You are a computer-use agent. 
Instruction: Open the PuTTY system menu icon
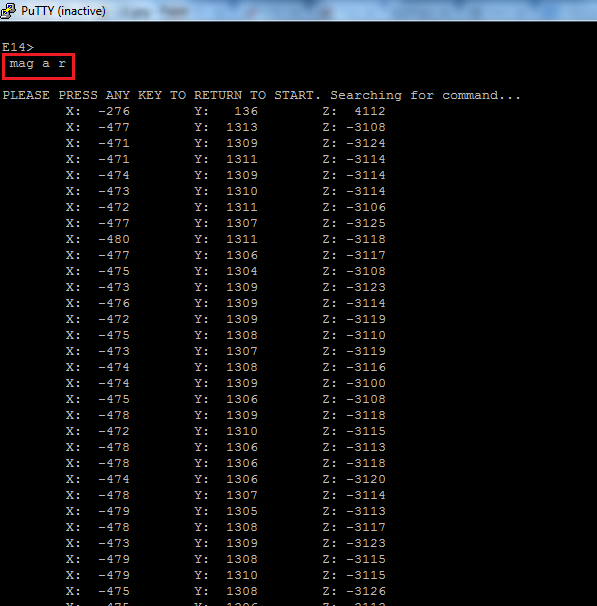[x=8, y=10]
